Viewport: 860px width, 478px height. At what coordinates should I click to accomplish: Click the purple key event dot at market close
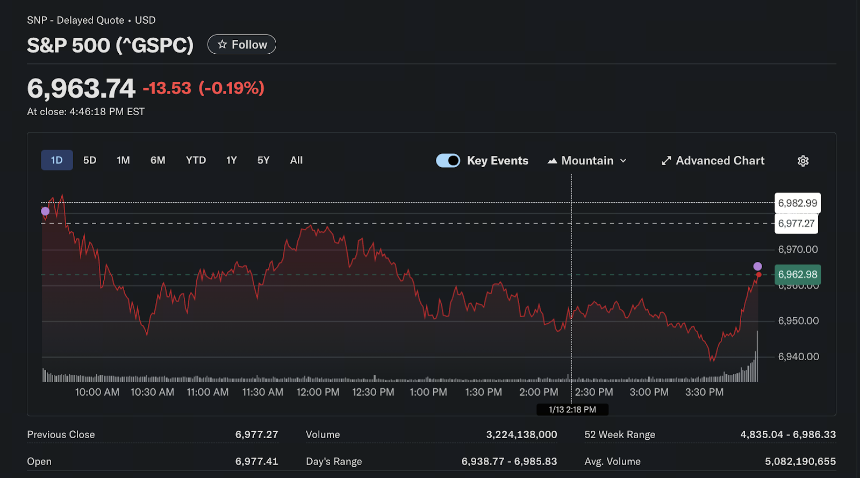click(x=757, y=266)
